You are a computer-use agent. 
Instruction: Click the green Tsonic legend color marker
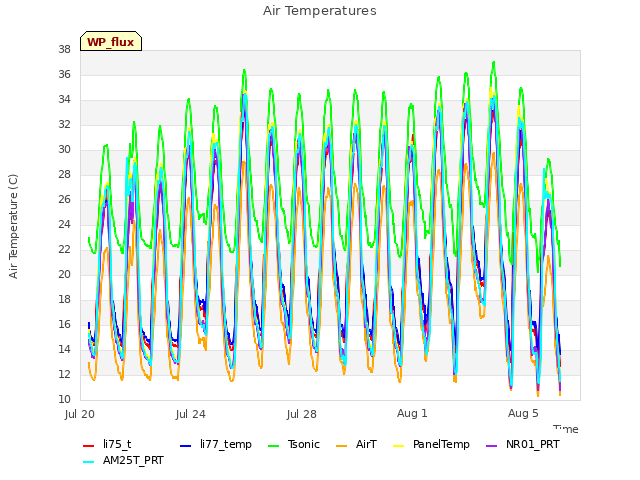[273, 446]
